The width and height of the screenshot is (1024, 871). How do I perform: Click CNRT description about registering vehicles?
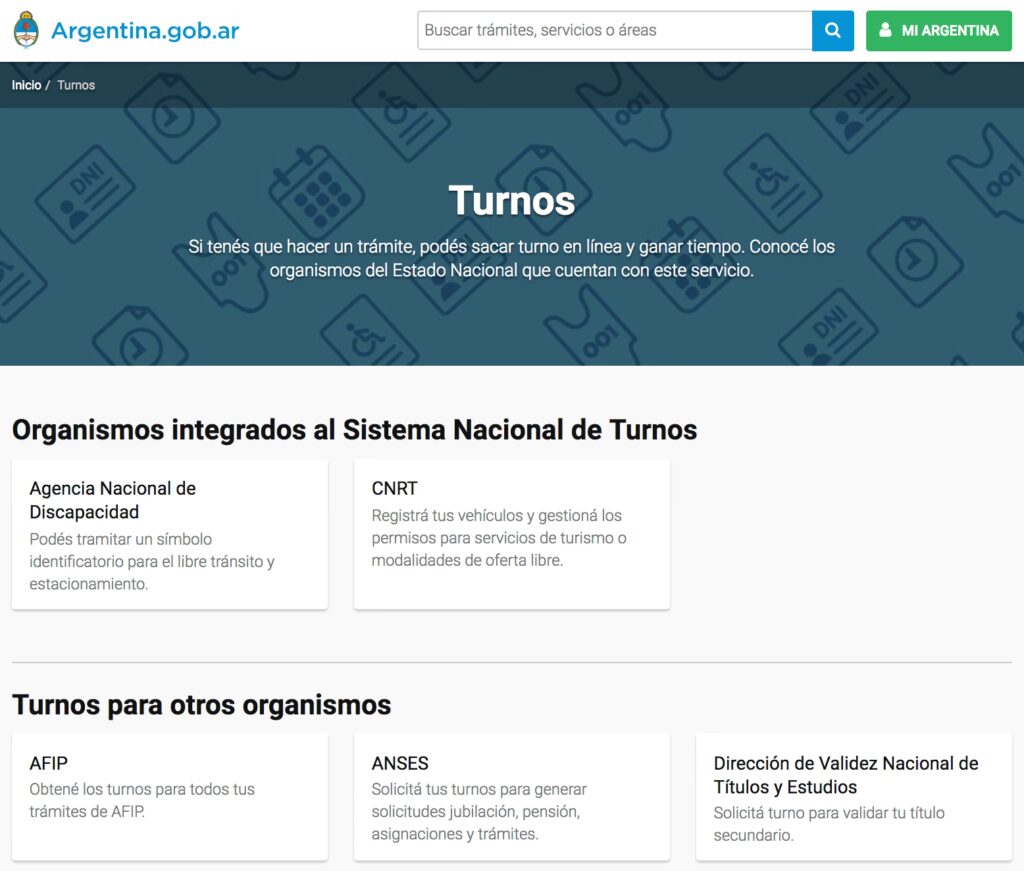[x=498, y=538]
